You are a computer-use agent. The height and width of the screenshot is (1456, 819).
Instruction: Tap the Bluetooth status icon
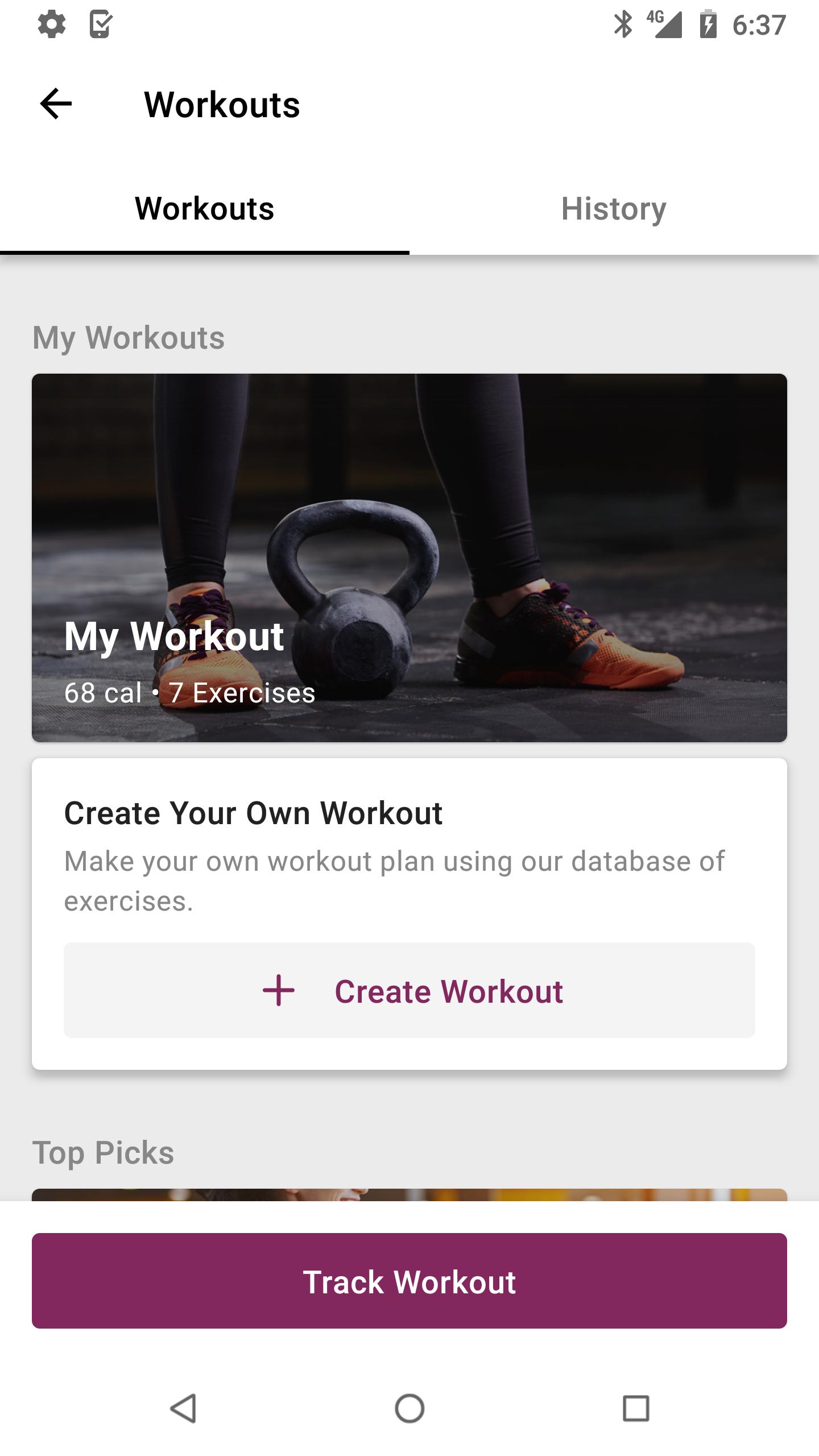623,25
